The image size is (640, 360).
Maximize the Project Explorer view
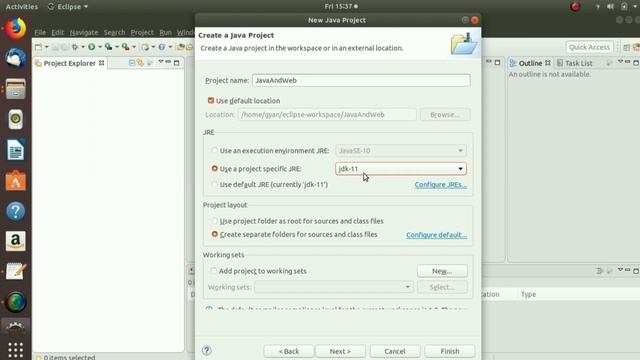click(x=176, y=63)
